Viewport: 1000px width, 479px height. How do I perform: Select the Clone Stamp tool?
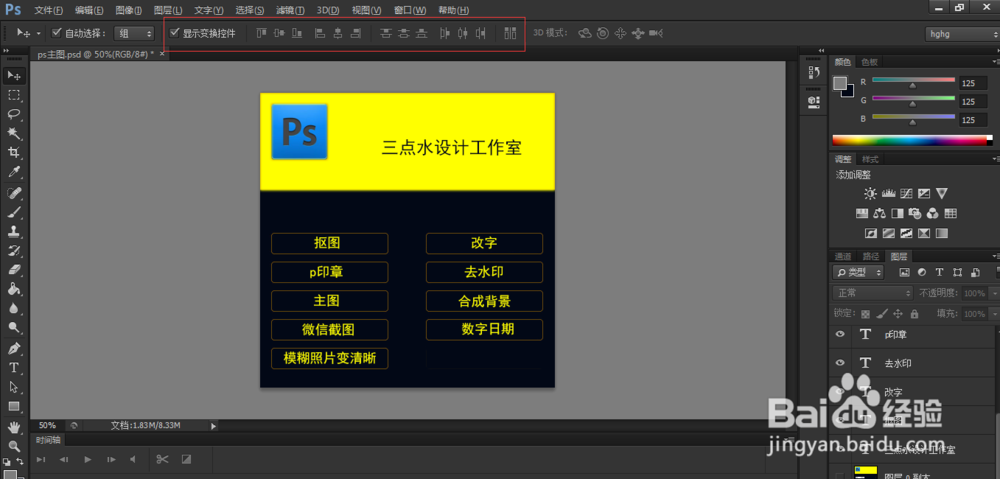pos(13,231)
